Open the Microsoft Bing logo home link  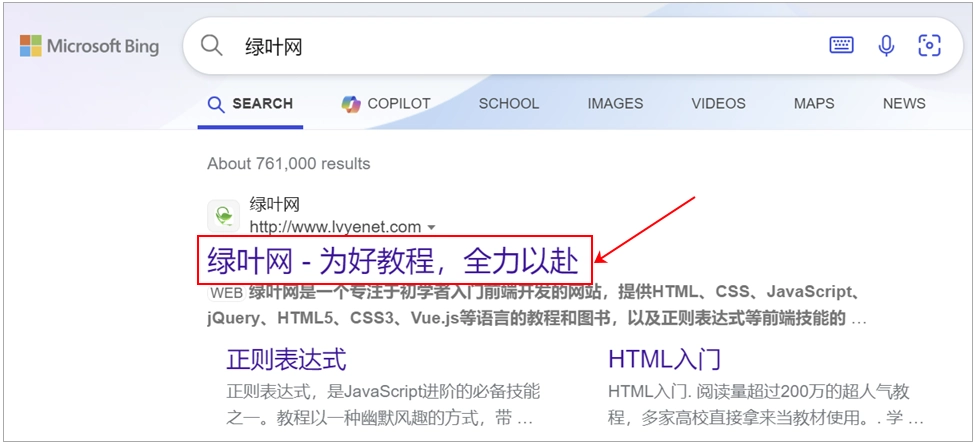tap(89, 46)
